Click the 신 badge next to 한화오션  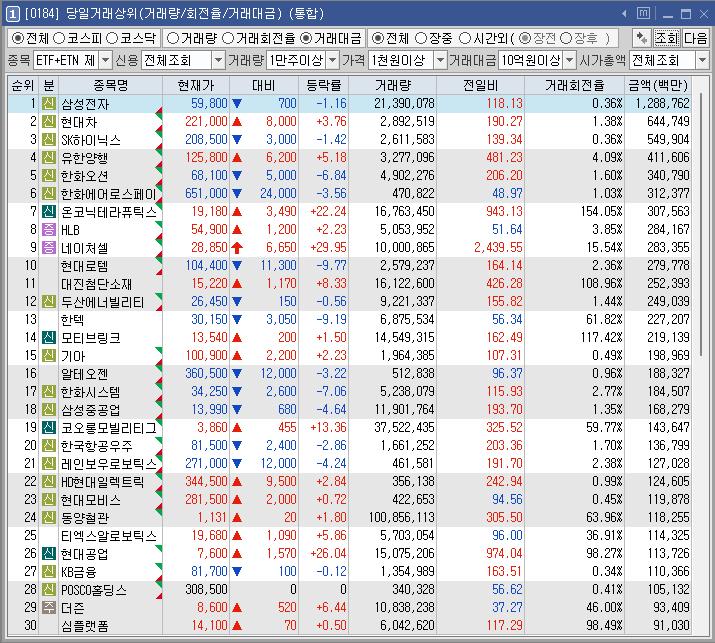(48, 176)
